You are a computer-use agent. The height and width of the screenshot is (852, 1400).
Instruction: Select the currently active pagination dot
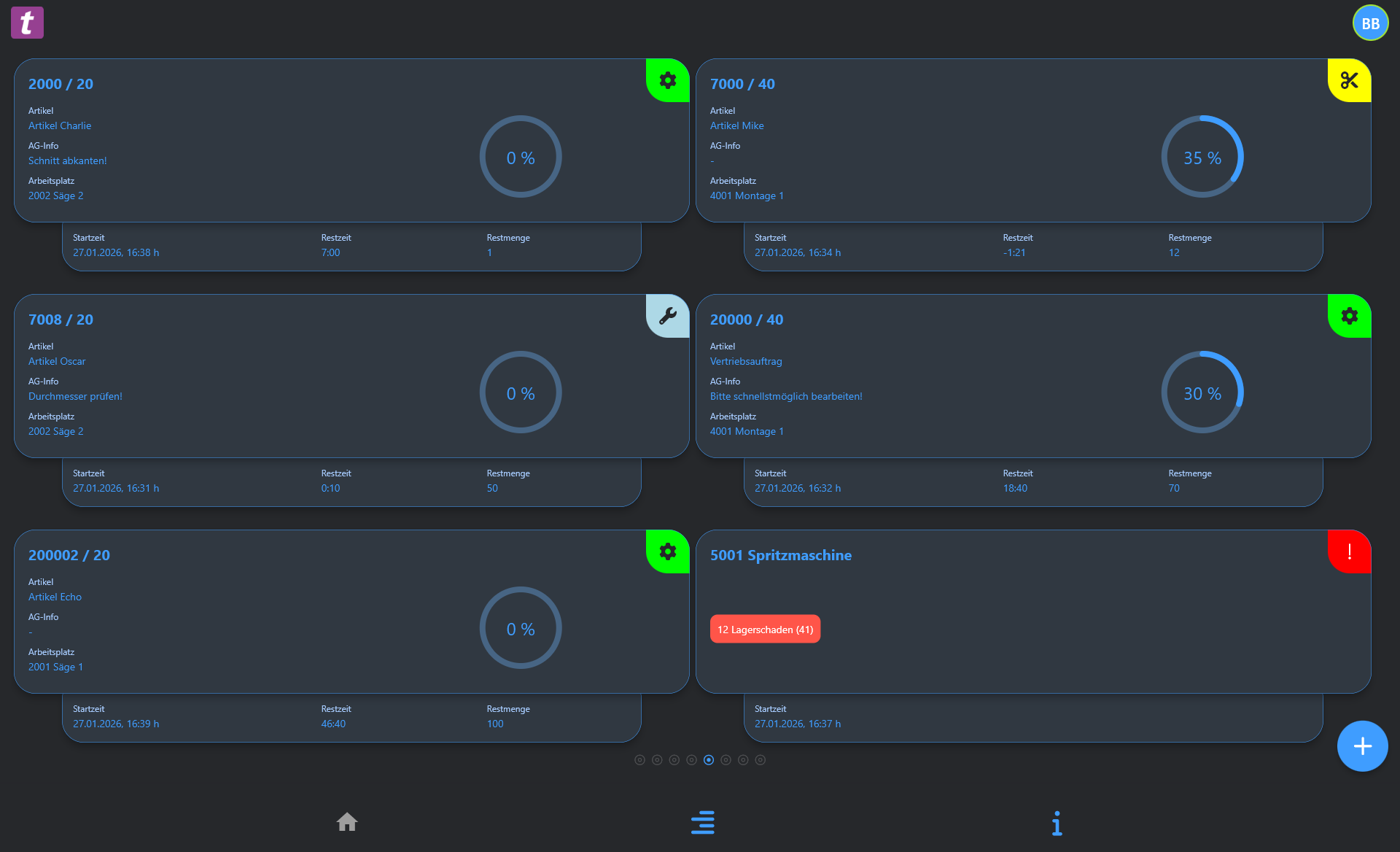pos(708,759)
